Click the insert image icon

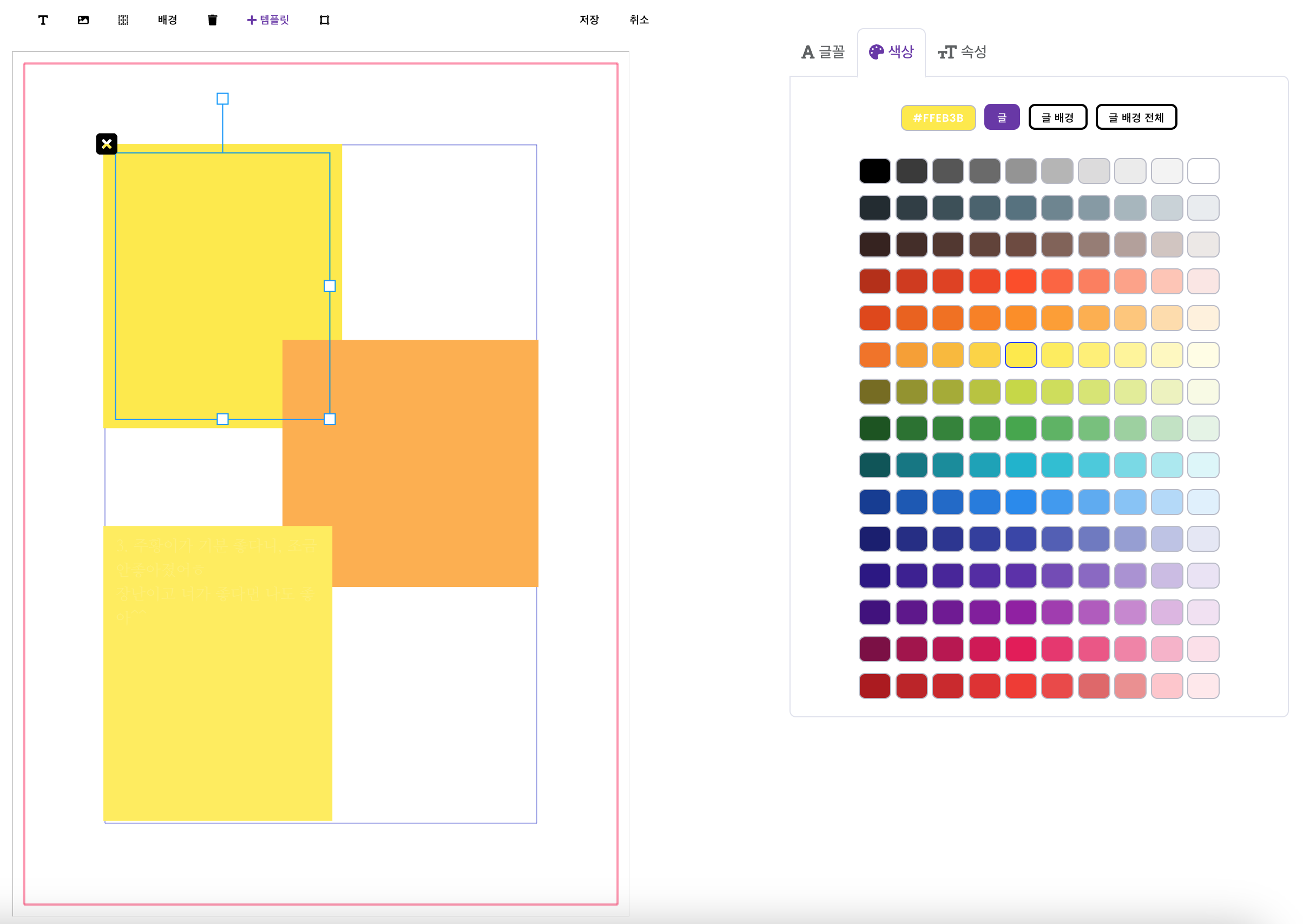click(x=83, y=20)
